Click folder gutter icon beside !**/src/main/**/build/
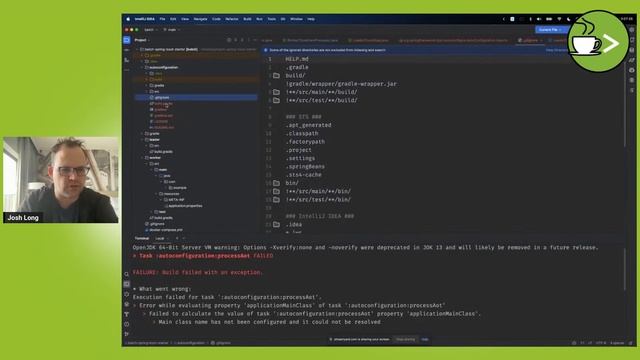Screen dimensions: 640x360 point(276,92)
